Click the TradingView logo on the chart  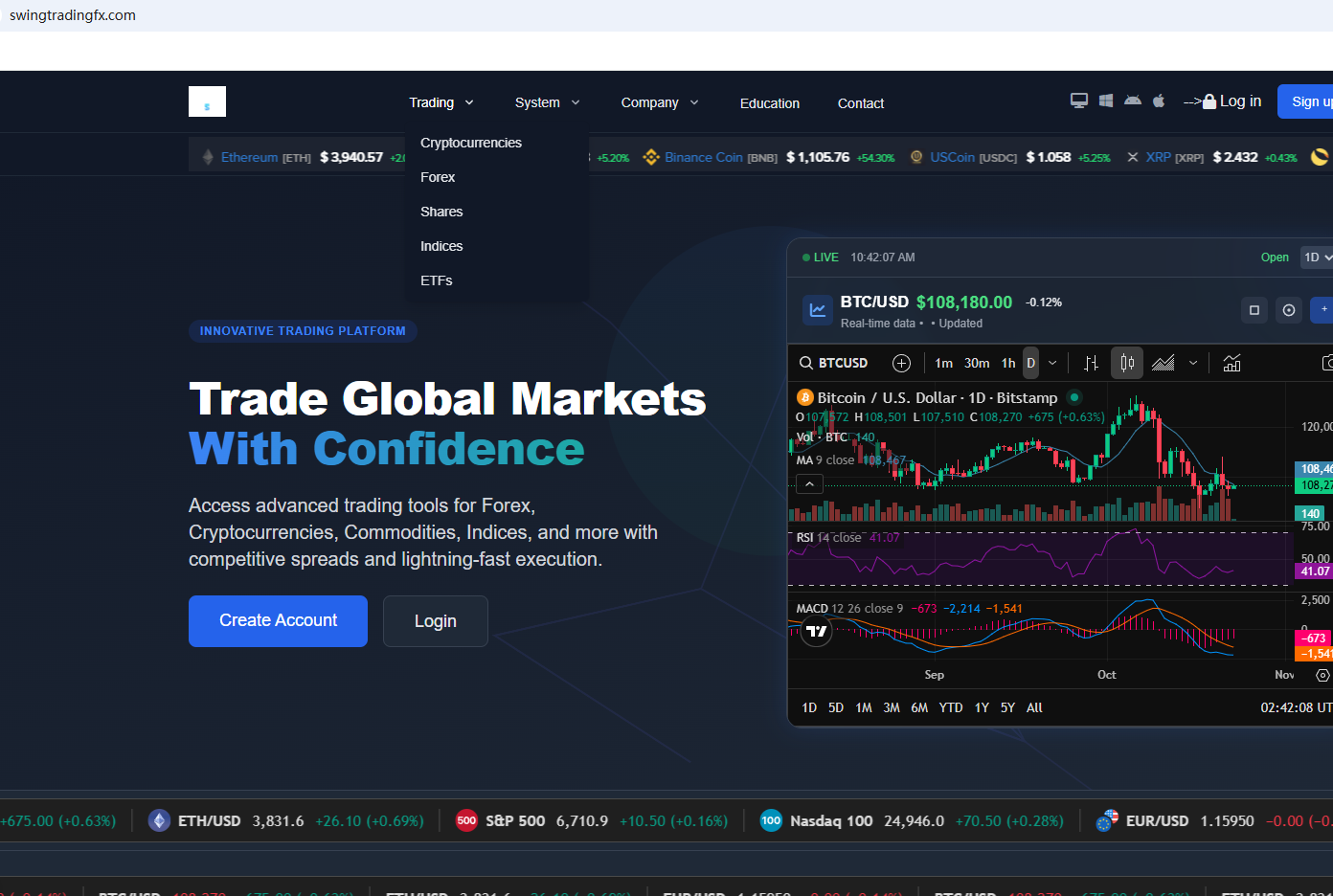point(817,632)
